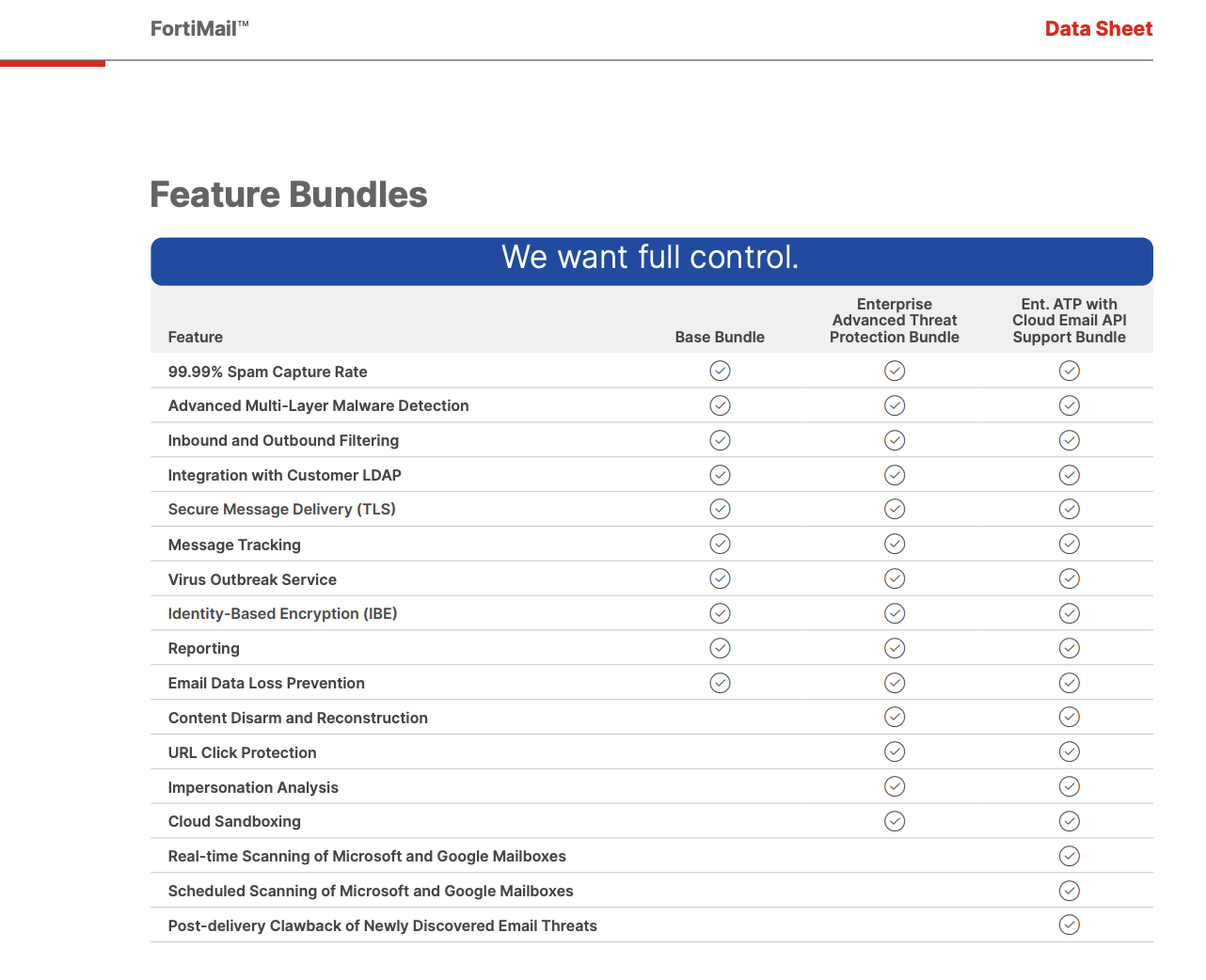Click Enterprise ATP checkmark for Content Disarm and Reconstruction
The height and width of the screenshot is (980, 1206).
click(895, 717)
